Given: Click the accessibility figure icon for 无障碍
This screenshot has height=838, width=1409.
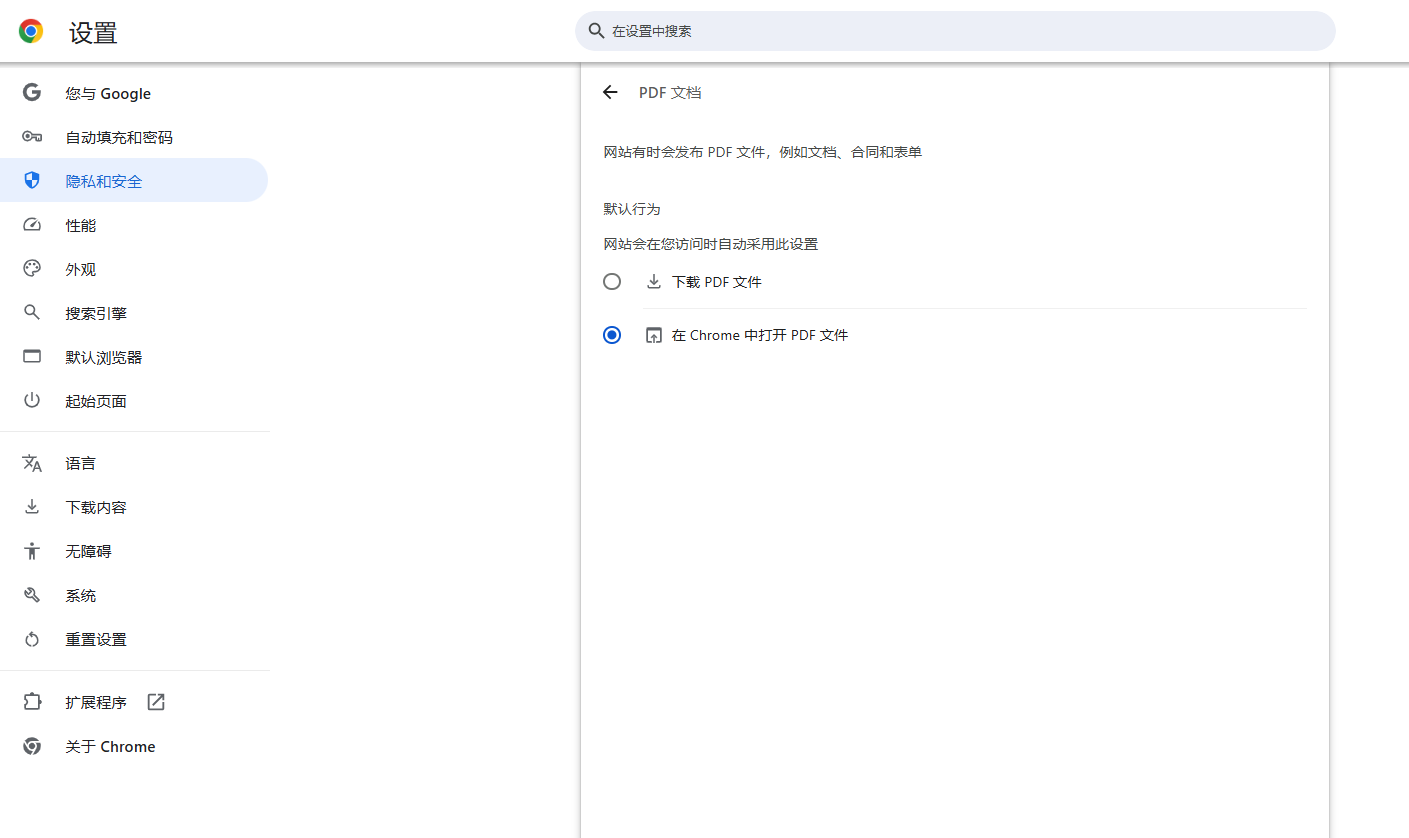Looking at the screenshot, I should coord(32,551).
